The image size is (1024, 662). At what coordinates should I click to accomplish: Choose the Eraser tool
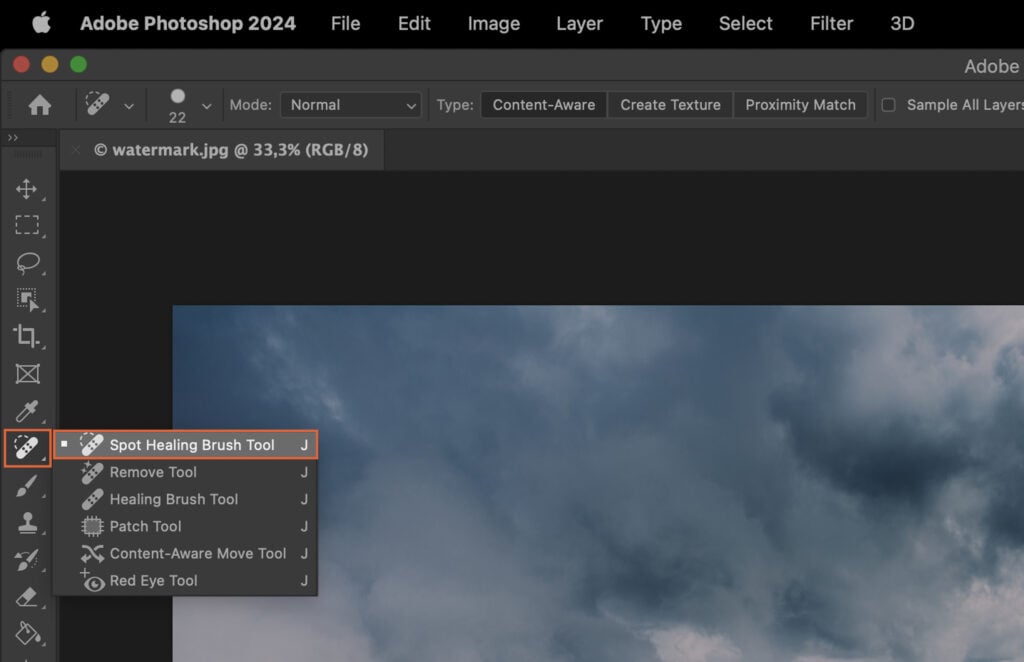coord(29,596)
